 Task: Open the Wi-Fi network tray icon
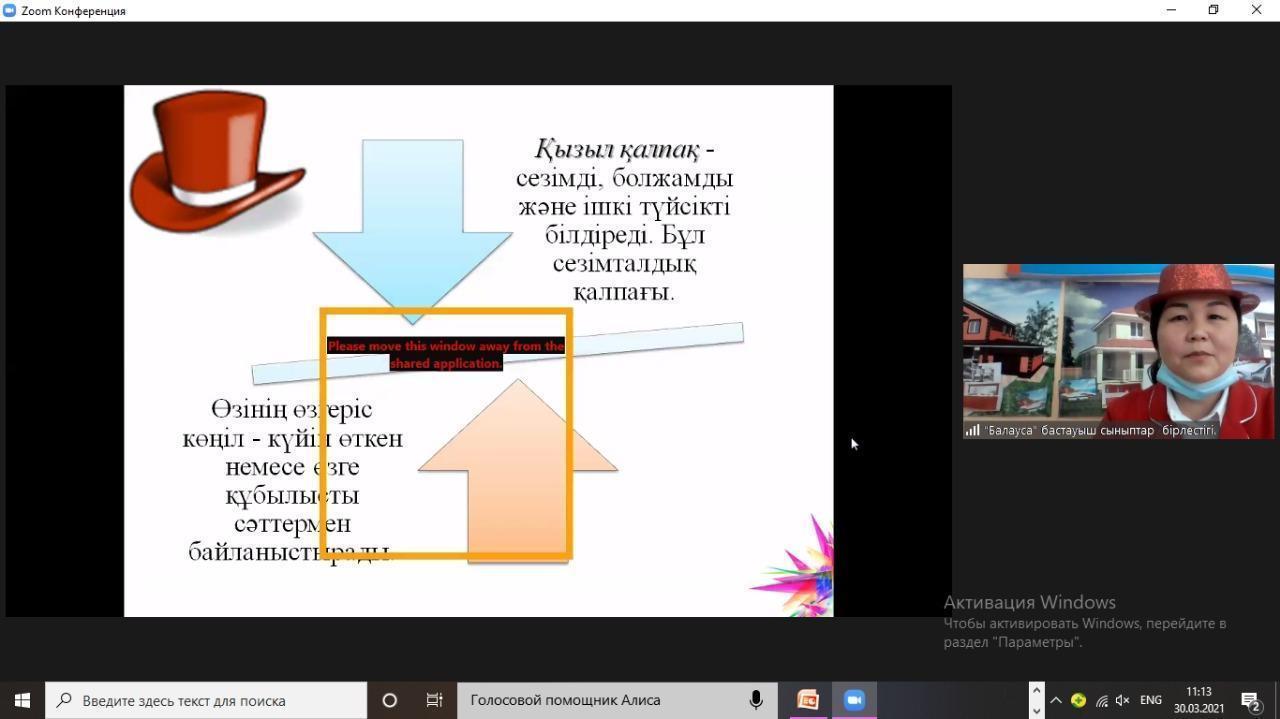point(1101,701)
